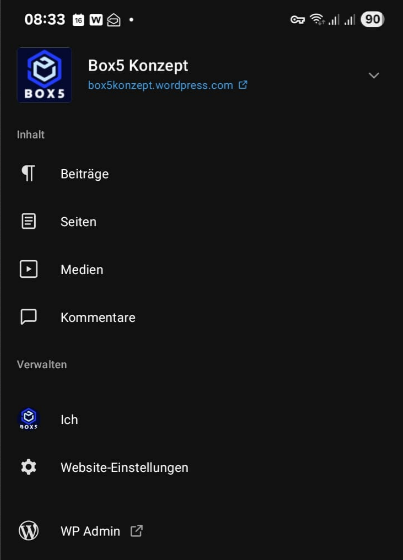Tap the Beiträge paragraph icon
This screenshot has width=403, height=560.
[x=29, y=173]
